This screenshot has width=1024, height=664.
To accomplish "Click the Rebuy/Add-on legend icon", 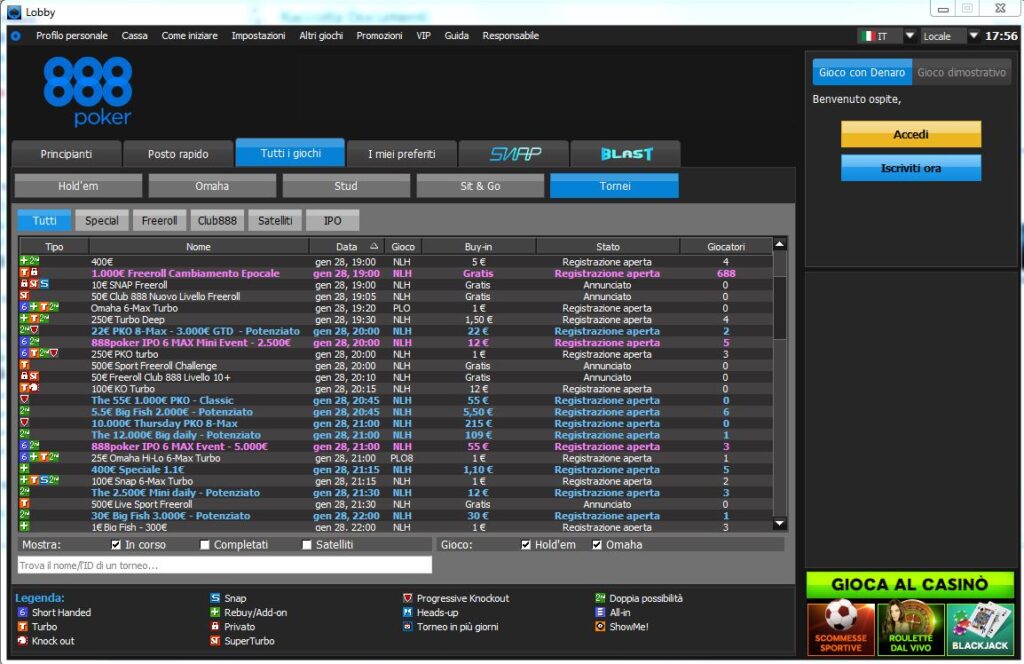I will tap(215, 612).
